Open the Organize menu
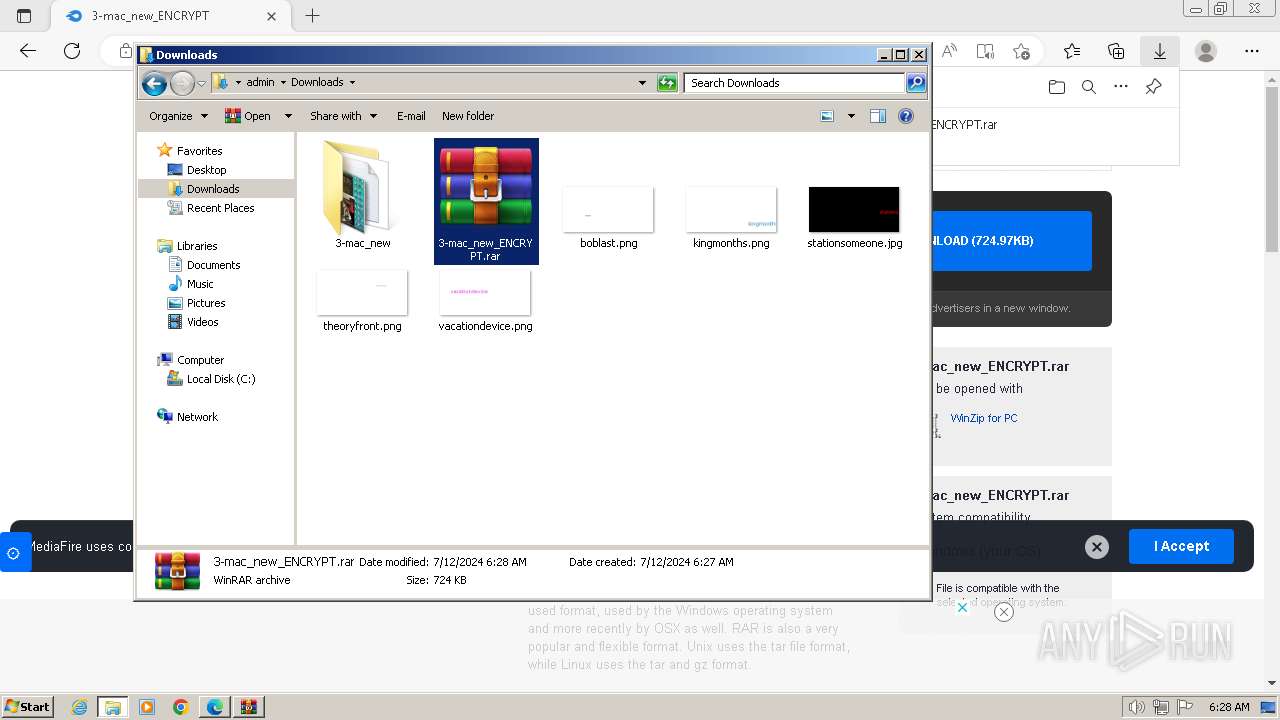Viewport: 1280px width, 720px height. pyautogui.click(x=178, y=116)
